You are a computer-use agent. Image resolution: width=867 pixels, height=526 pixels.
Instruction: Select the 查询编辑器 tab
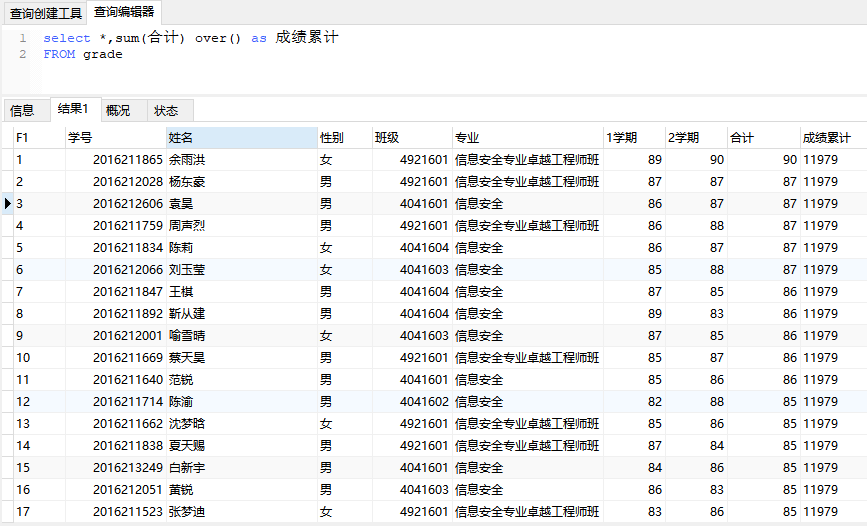click(x=124, y=12)
